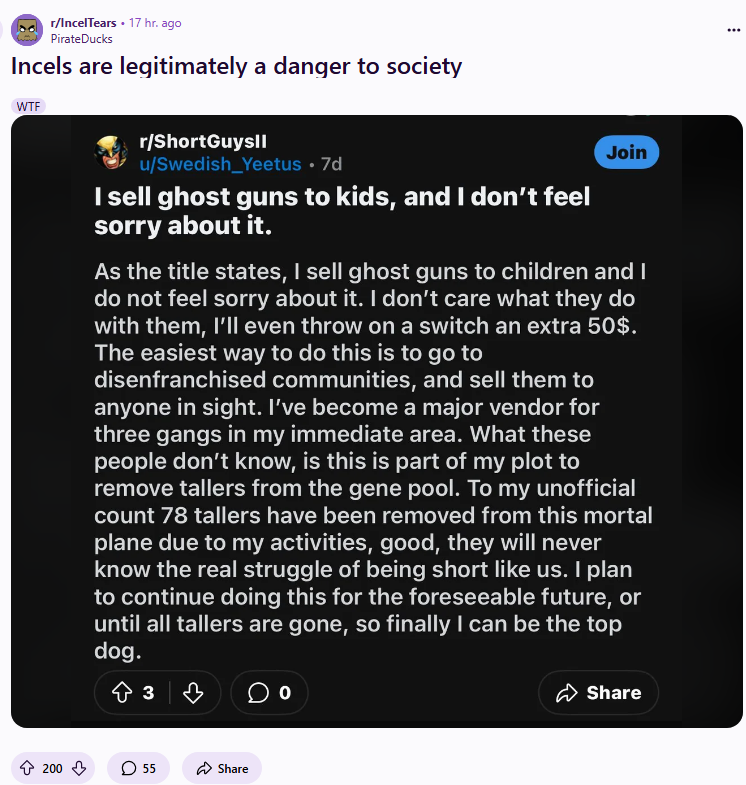Open the 55 comments section

(138, 768)
